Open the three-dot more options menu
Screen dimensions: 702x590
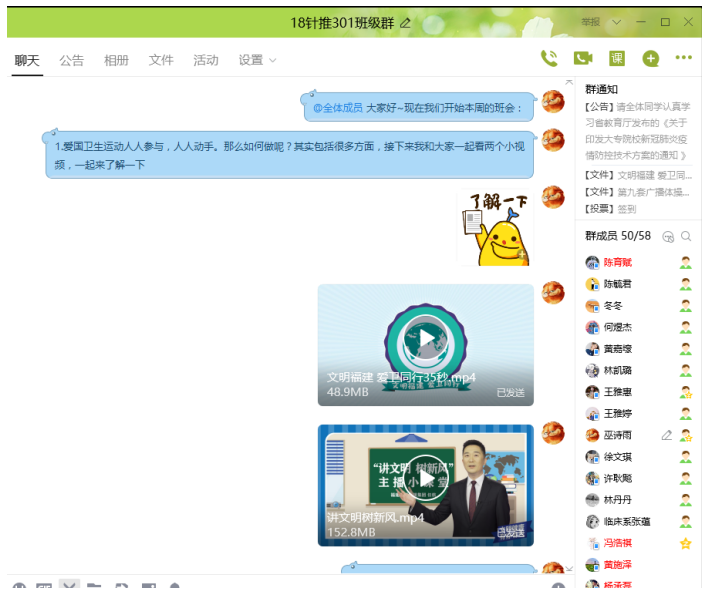(x=684, y=59)
